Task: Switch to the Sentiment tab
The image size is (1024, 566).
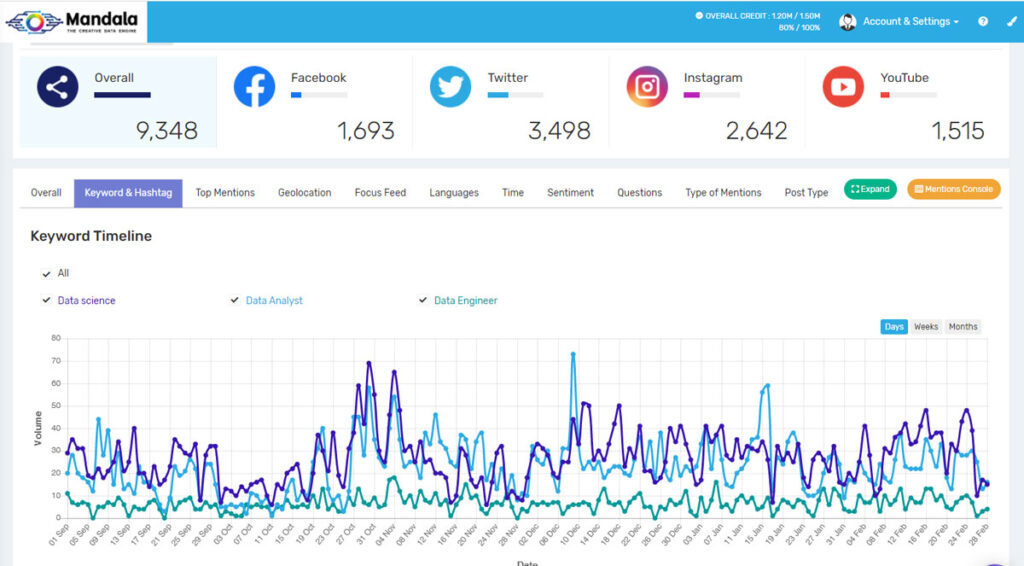Action: tap(570, 193)
